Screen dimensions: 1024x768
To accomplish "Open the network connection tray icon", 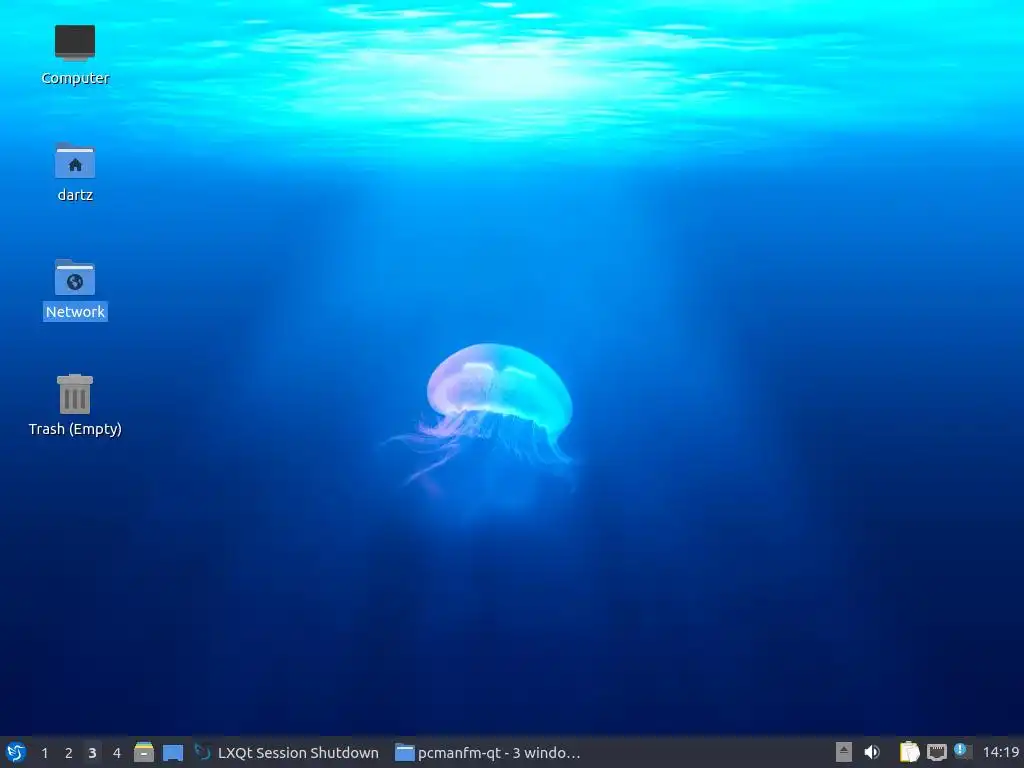I will [x=936, y=752].
